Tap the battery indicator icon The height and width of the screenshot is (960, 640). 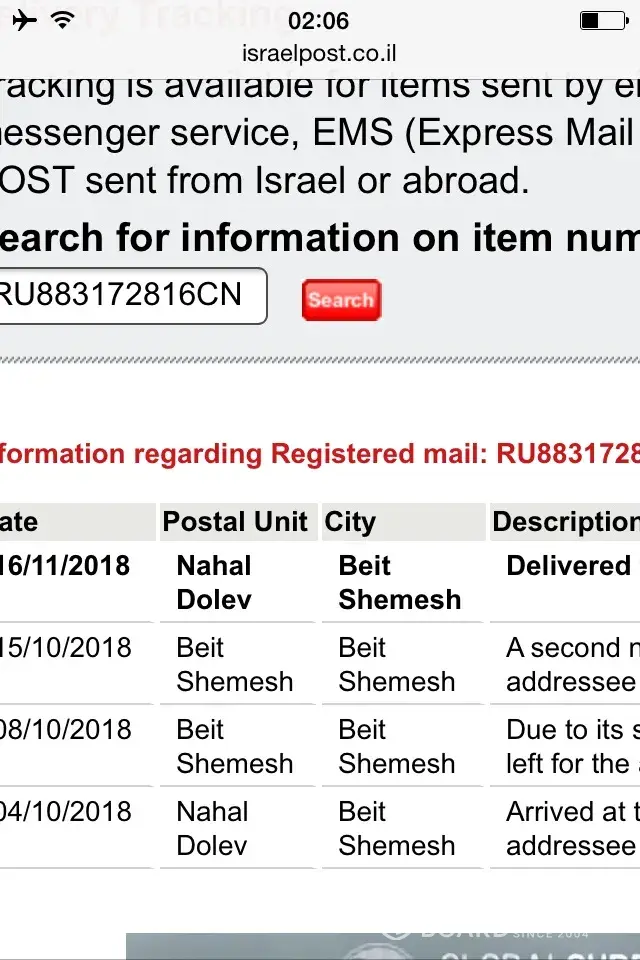tap(602, 21)
